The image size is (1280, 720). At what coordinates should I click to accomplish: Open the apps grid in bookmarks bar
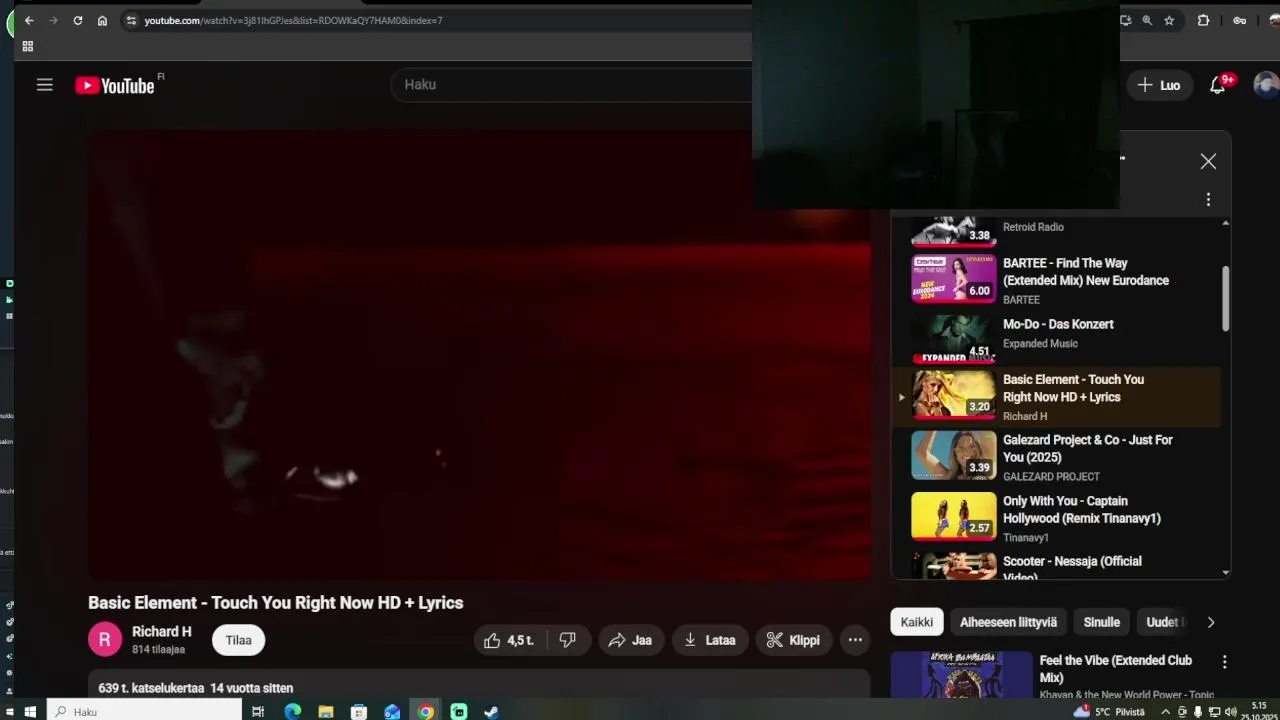click(x=27, y=46)
